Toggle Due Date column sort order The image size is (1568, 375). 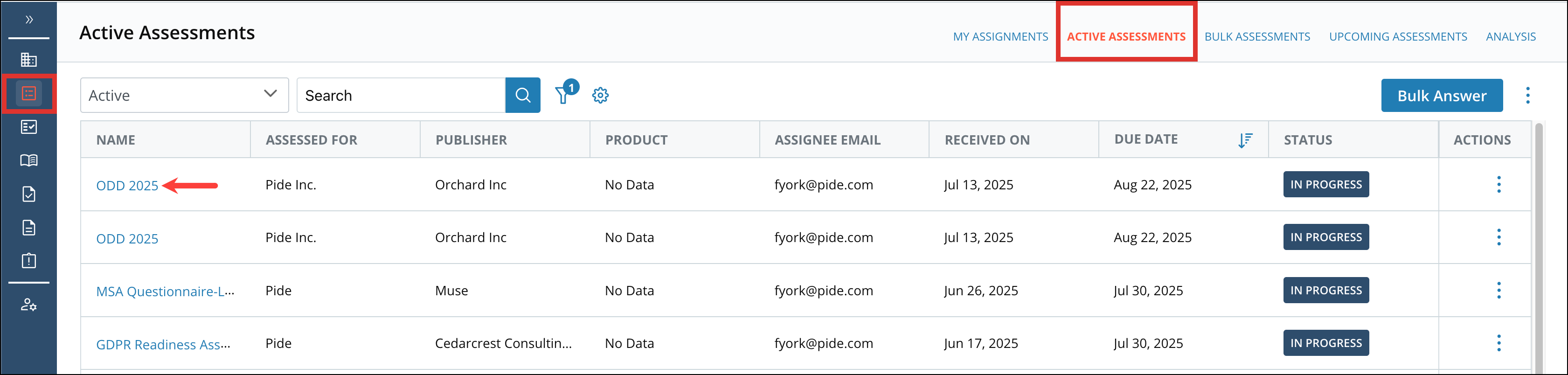coord(1245,141)
